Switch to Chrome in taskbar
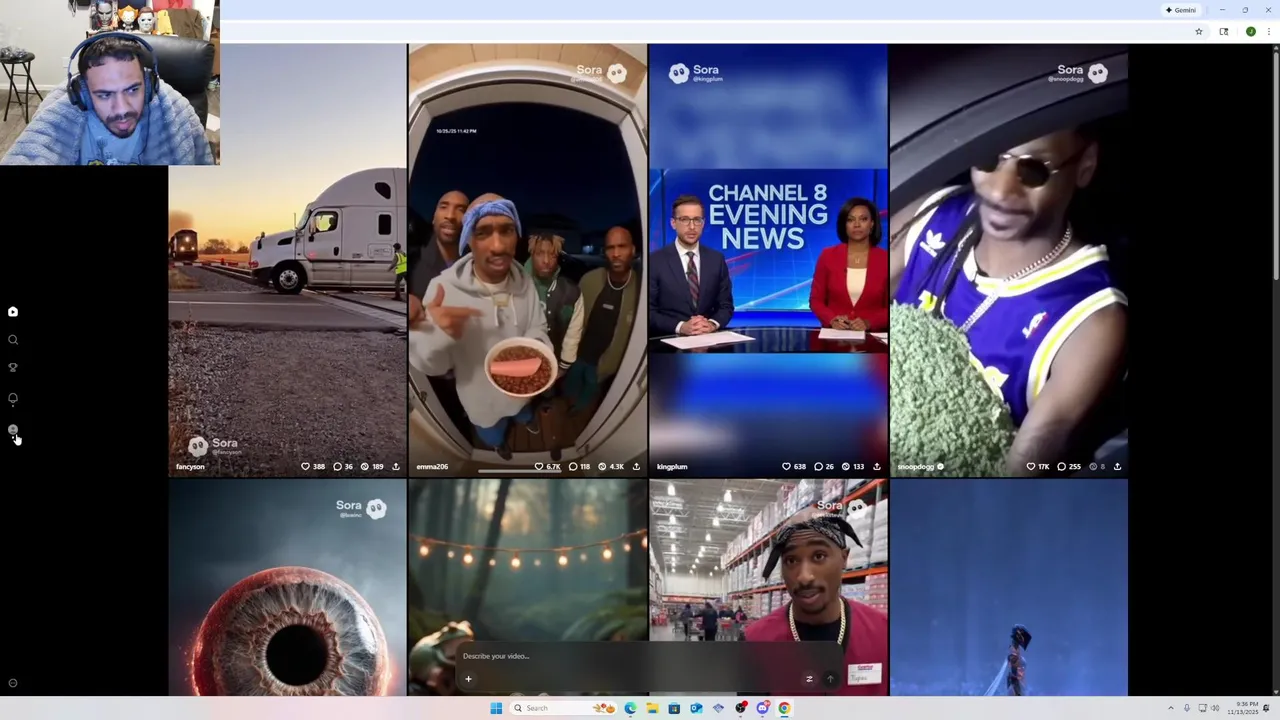Image resolution: width=1280 pixels, height=720 pixels. click(x=784, y=708)
